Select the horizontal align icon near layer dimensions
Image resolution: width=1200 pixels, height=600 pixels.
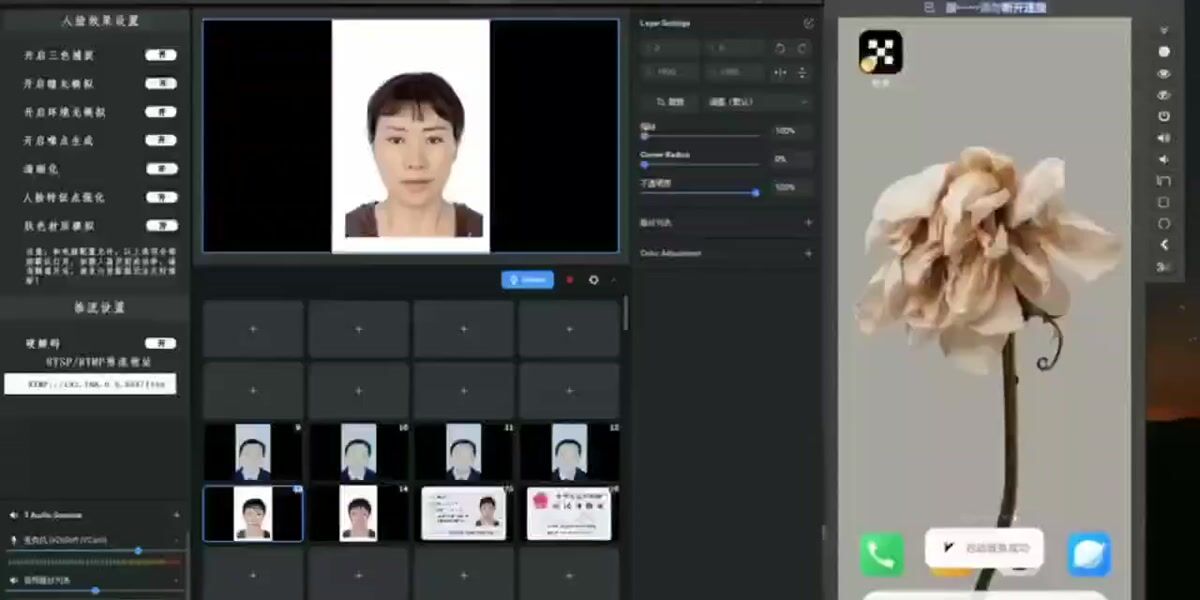point(782,72)
